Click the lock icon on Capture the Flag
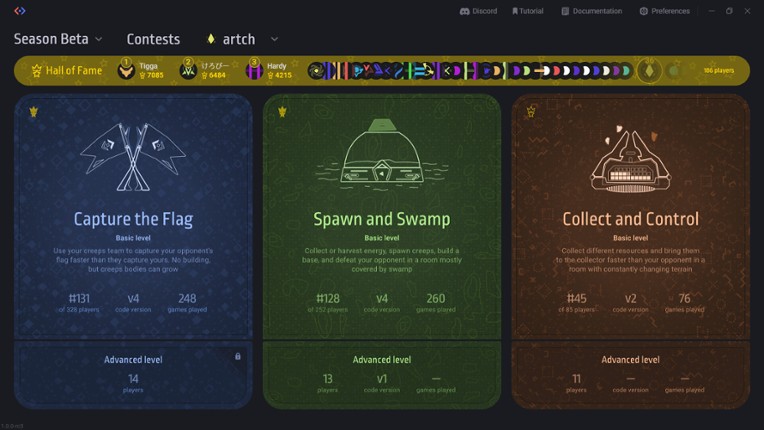This screenshot has height=430, width=764. coord(237,356)
